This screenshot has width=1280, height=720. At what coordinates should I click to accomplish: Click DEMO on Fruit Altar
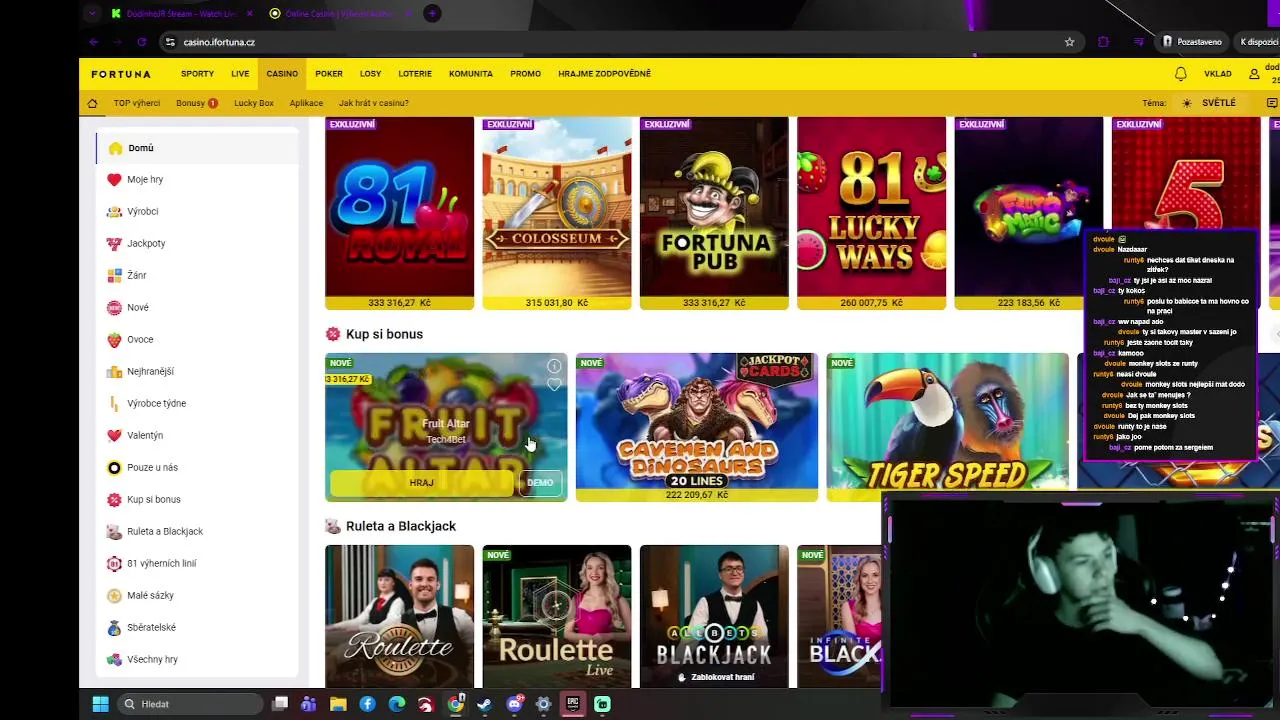click(540, 482)
